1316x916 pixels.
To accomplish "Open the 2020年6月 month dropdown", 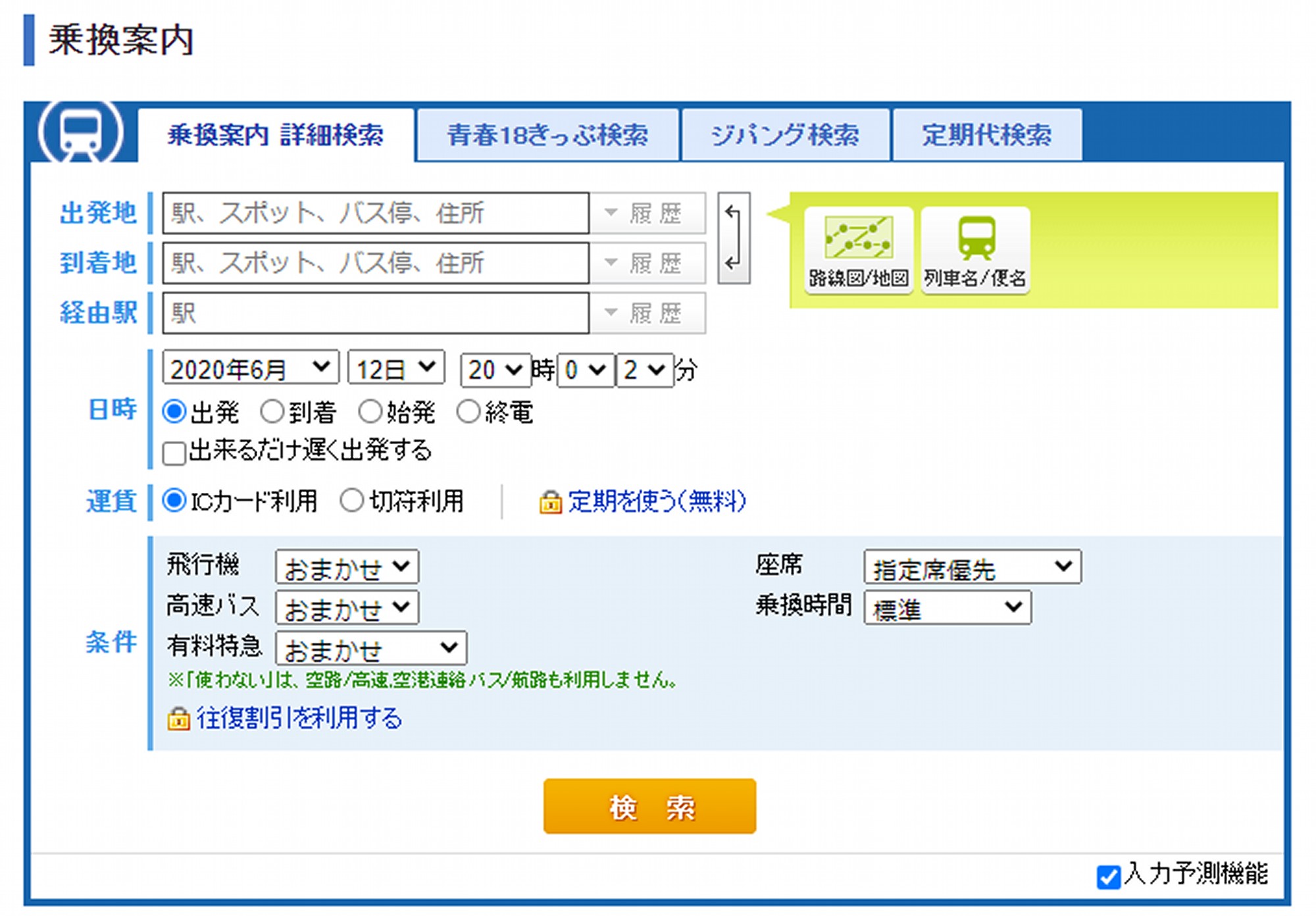I will [251, 368].
